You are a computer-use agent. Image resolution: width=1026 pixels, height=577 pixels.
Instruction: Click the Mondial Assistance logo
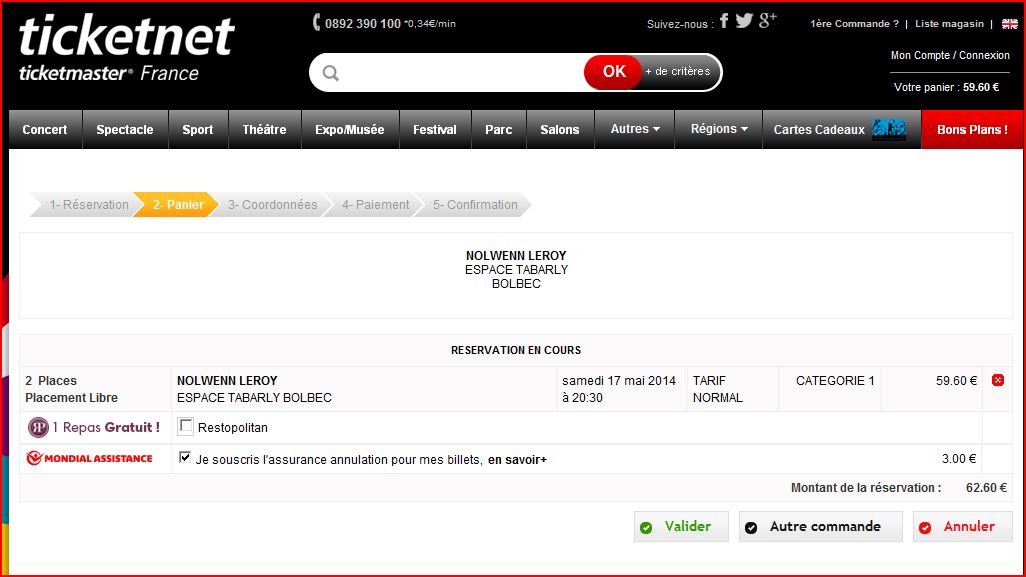tap(89, 458)
